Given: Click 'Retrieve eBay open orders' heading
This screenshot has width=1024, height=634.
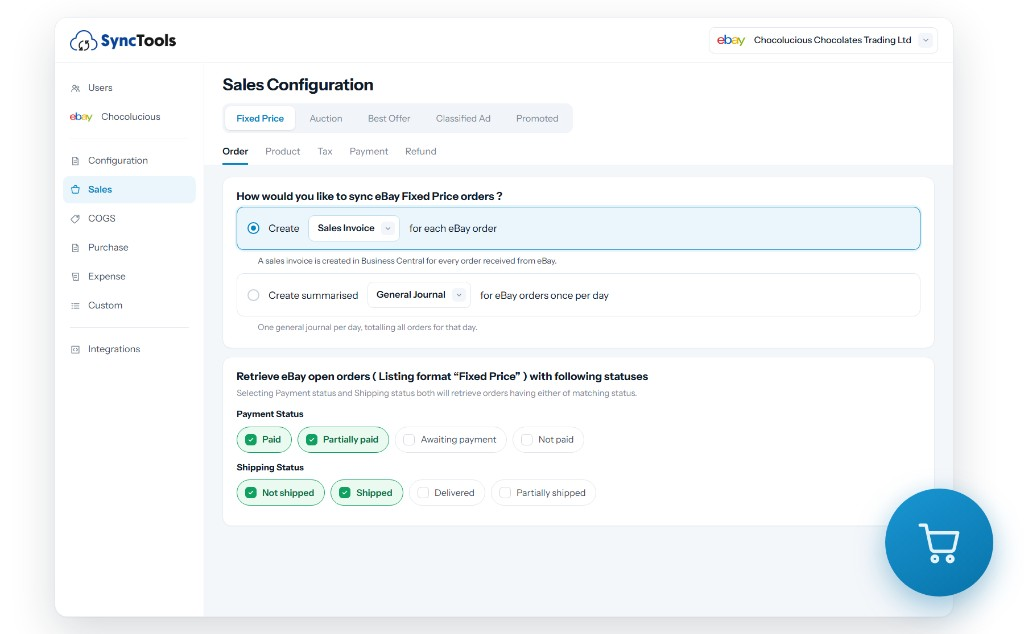Looking at the screenshot, I should pos(442,377).
